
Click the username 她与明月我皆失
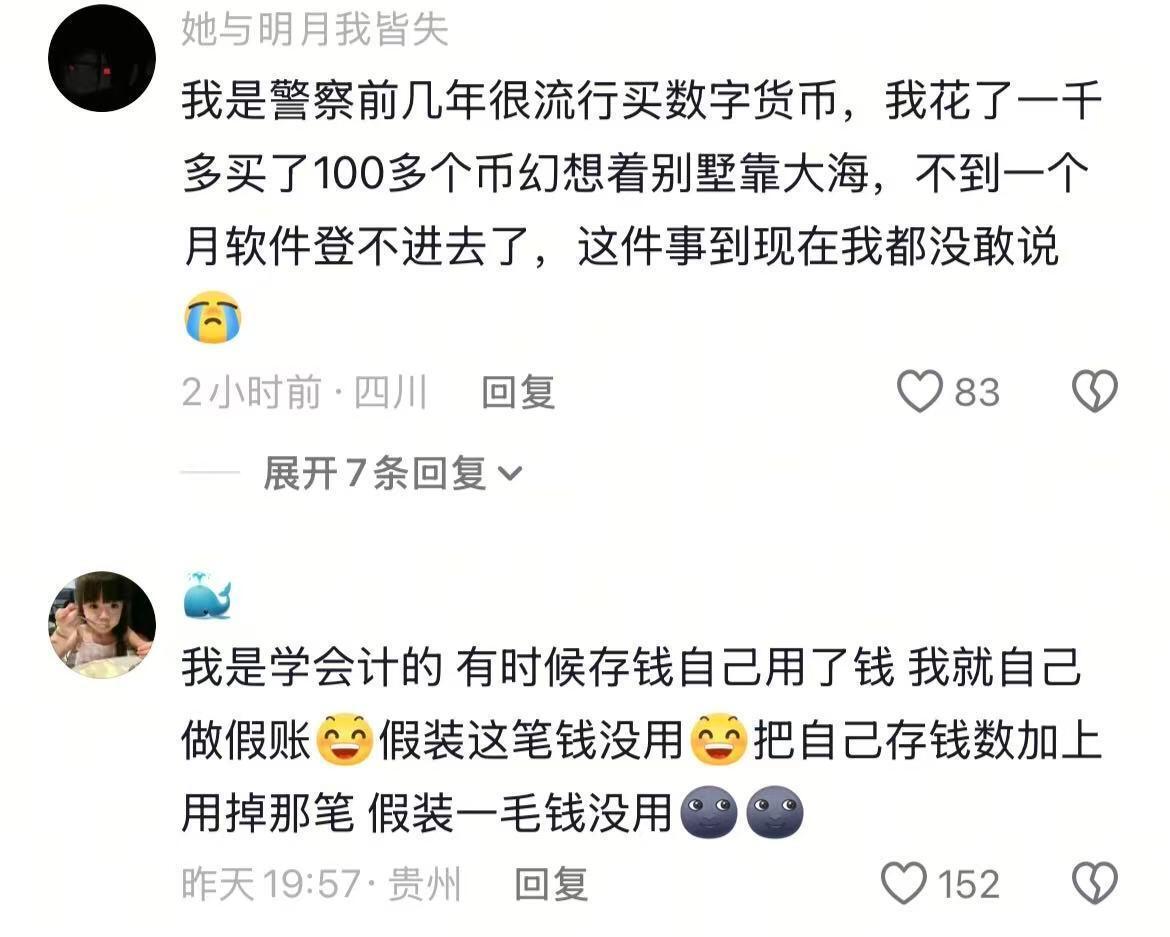(314, 30)
